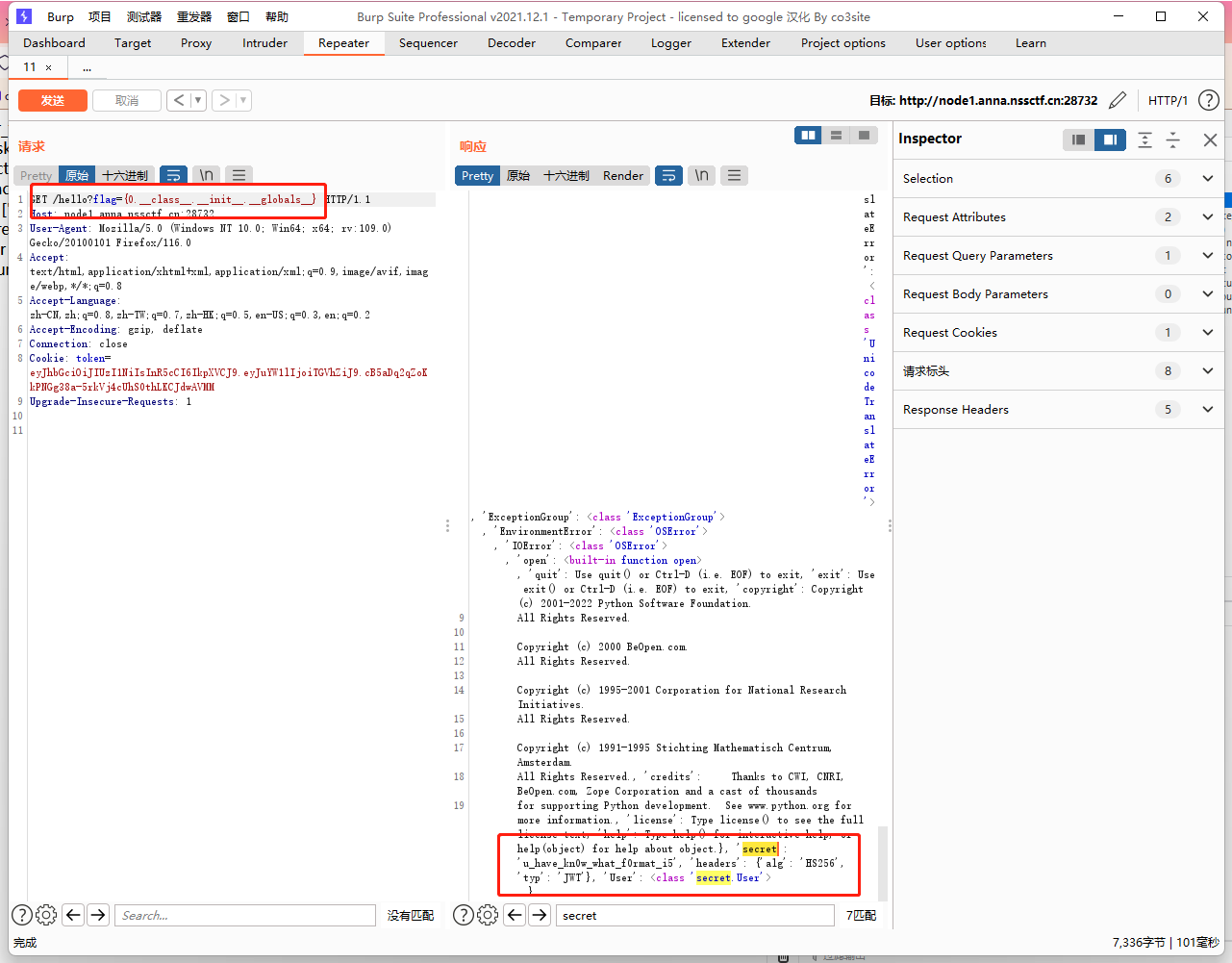Viewport: 1232px width, 963px height.
Task: Close the Inspector panel
Action: (1210, 140)
